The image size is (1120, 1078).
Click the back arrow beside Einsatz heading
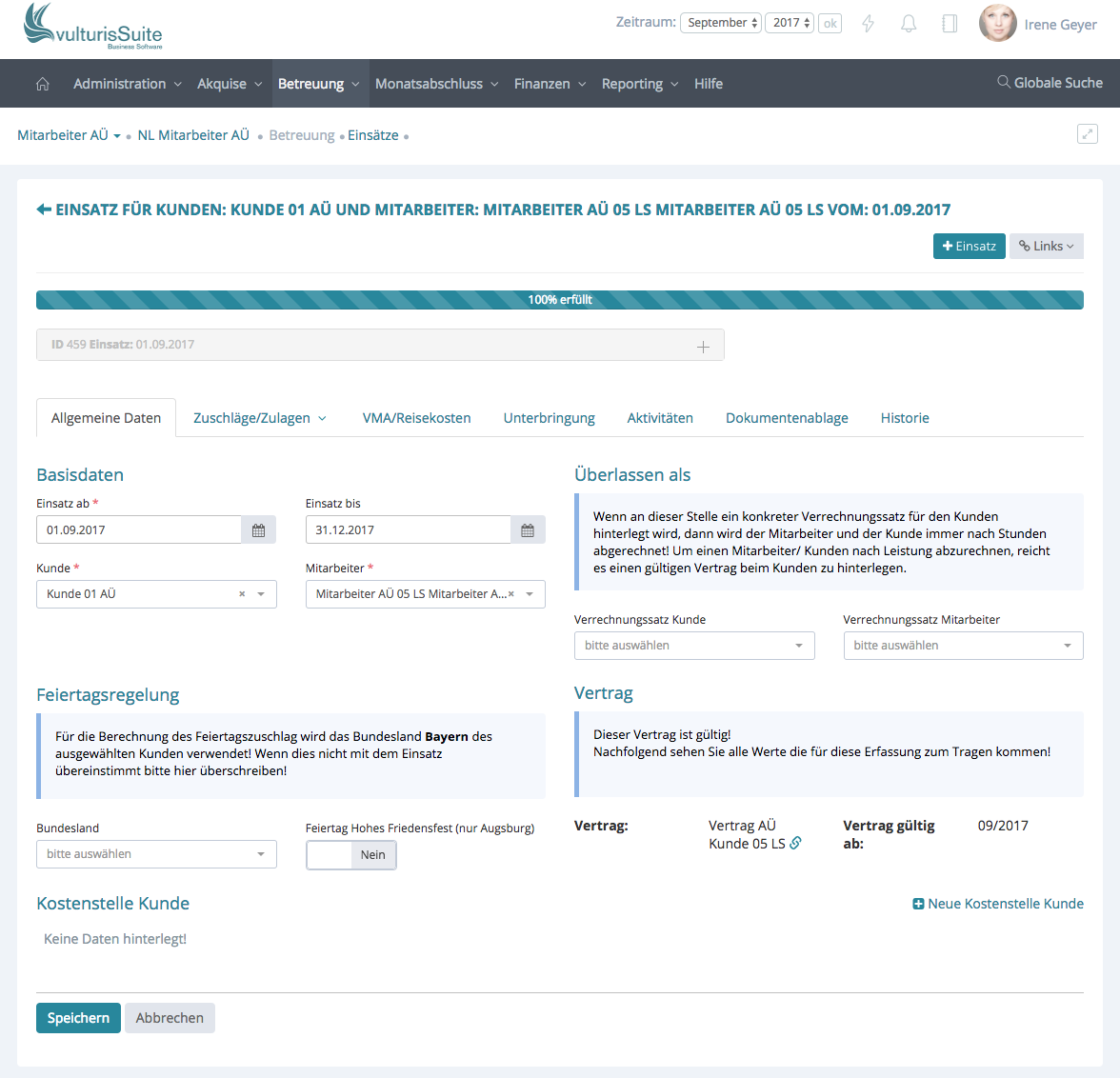coord(44,210)
